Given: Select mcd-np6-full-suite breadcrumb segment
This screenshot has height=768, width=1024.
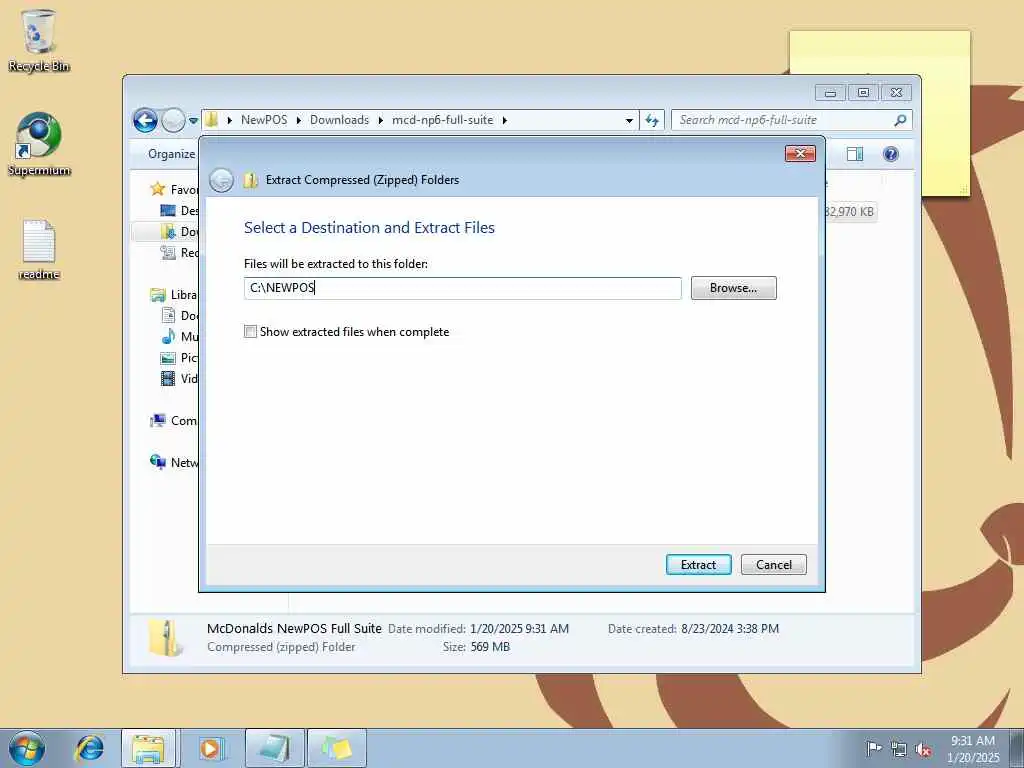Looking at the screenshot, I should point(442,120).
